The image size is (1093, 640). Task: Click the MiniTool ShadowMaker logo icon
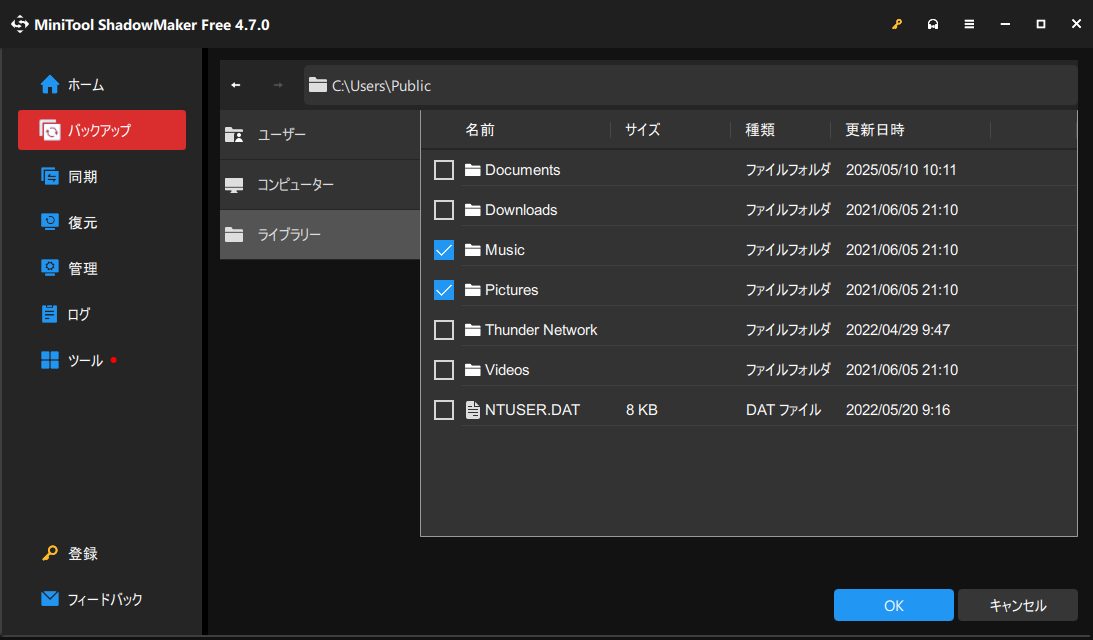(20, 24)
